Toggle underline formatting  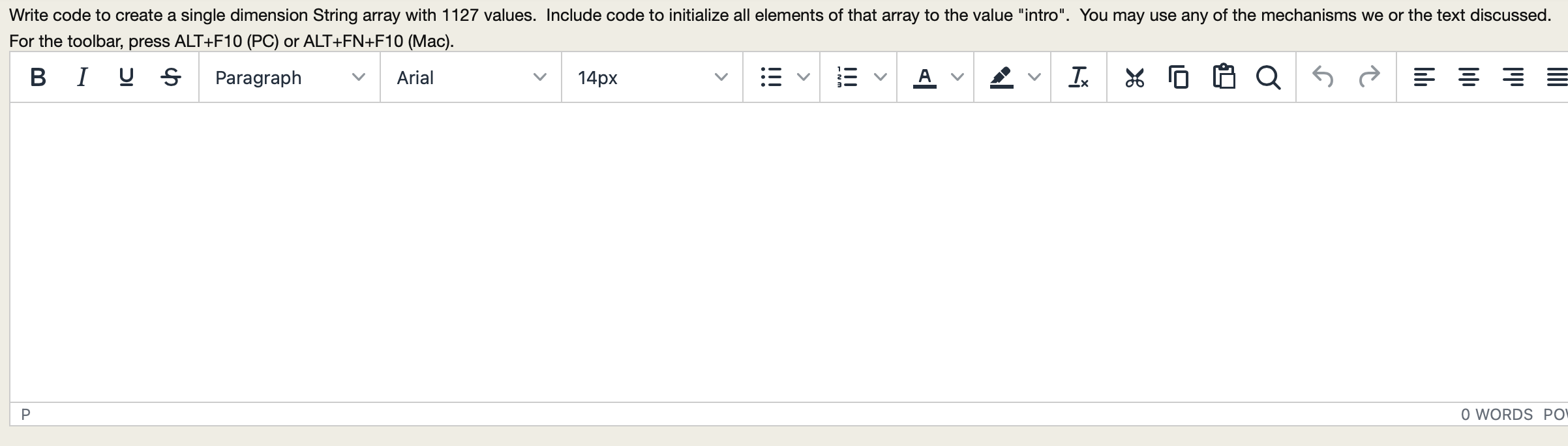[127, 78]
